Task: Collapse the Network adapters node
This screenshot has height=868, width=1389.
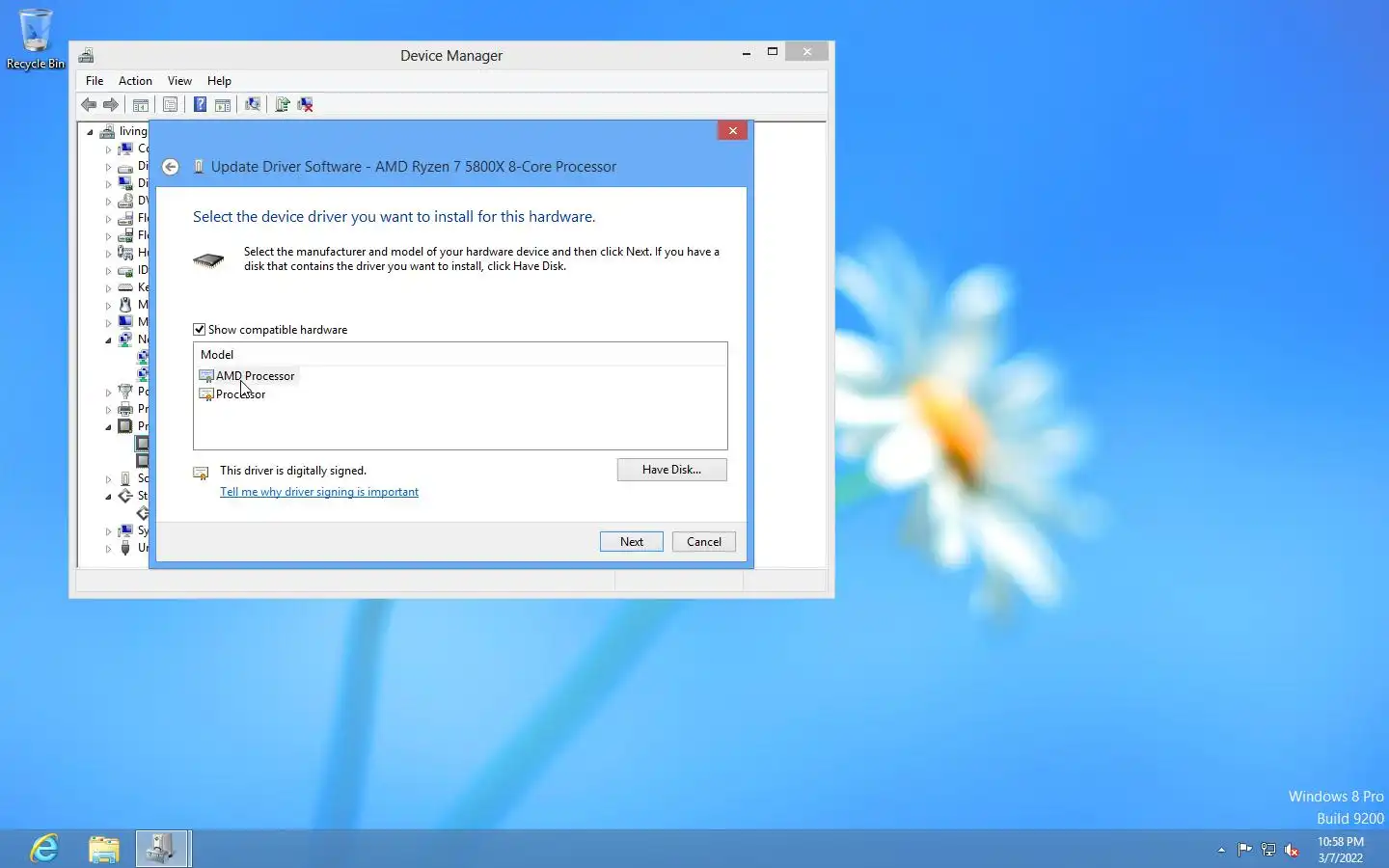Action: click(x=108, y=340)
